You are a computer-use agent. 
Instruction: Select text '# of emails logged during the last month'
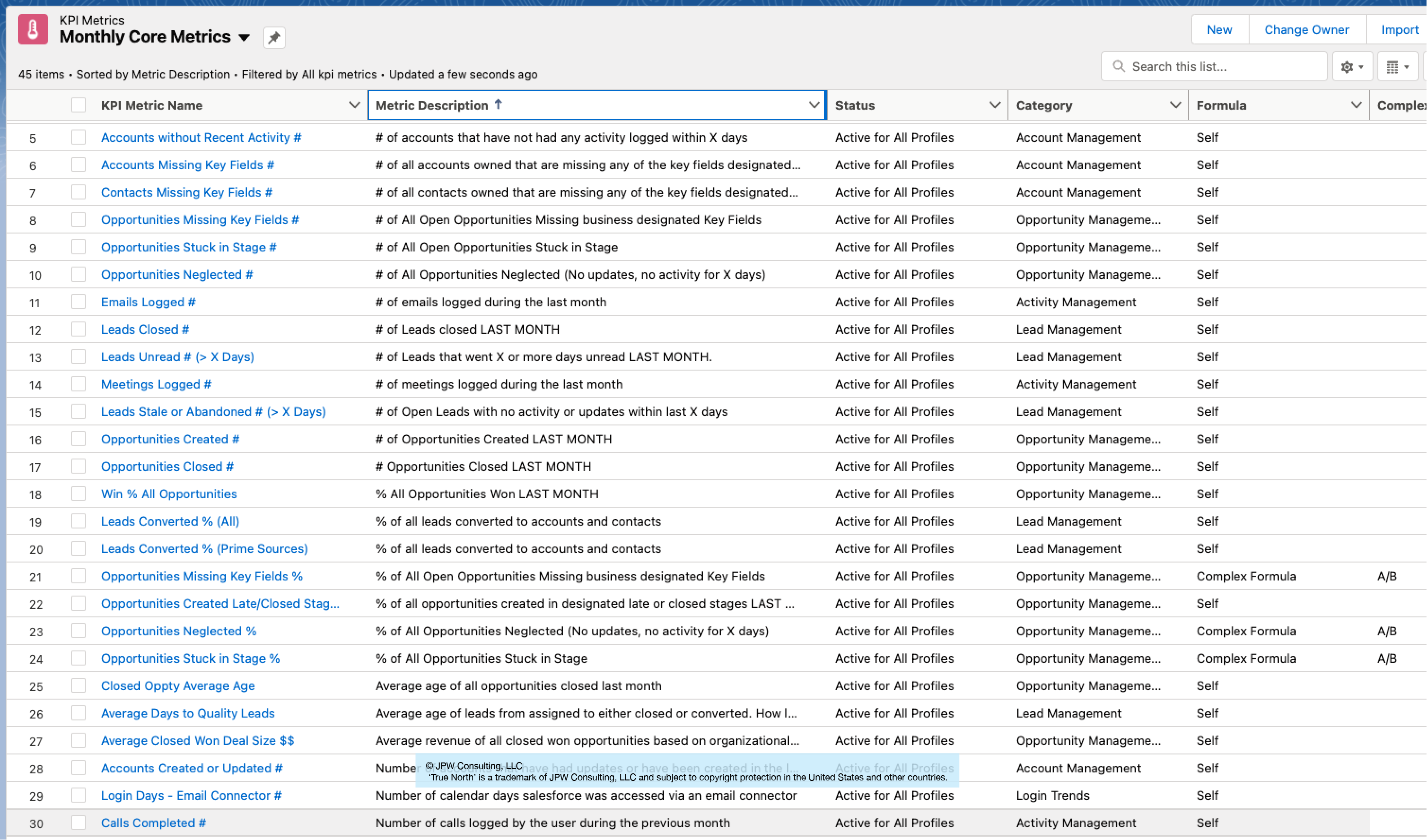tap(491, 302)
